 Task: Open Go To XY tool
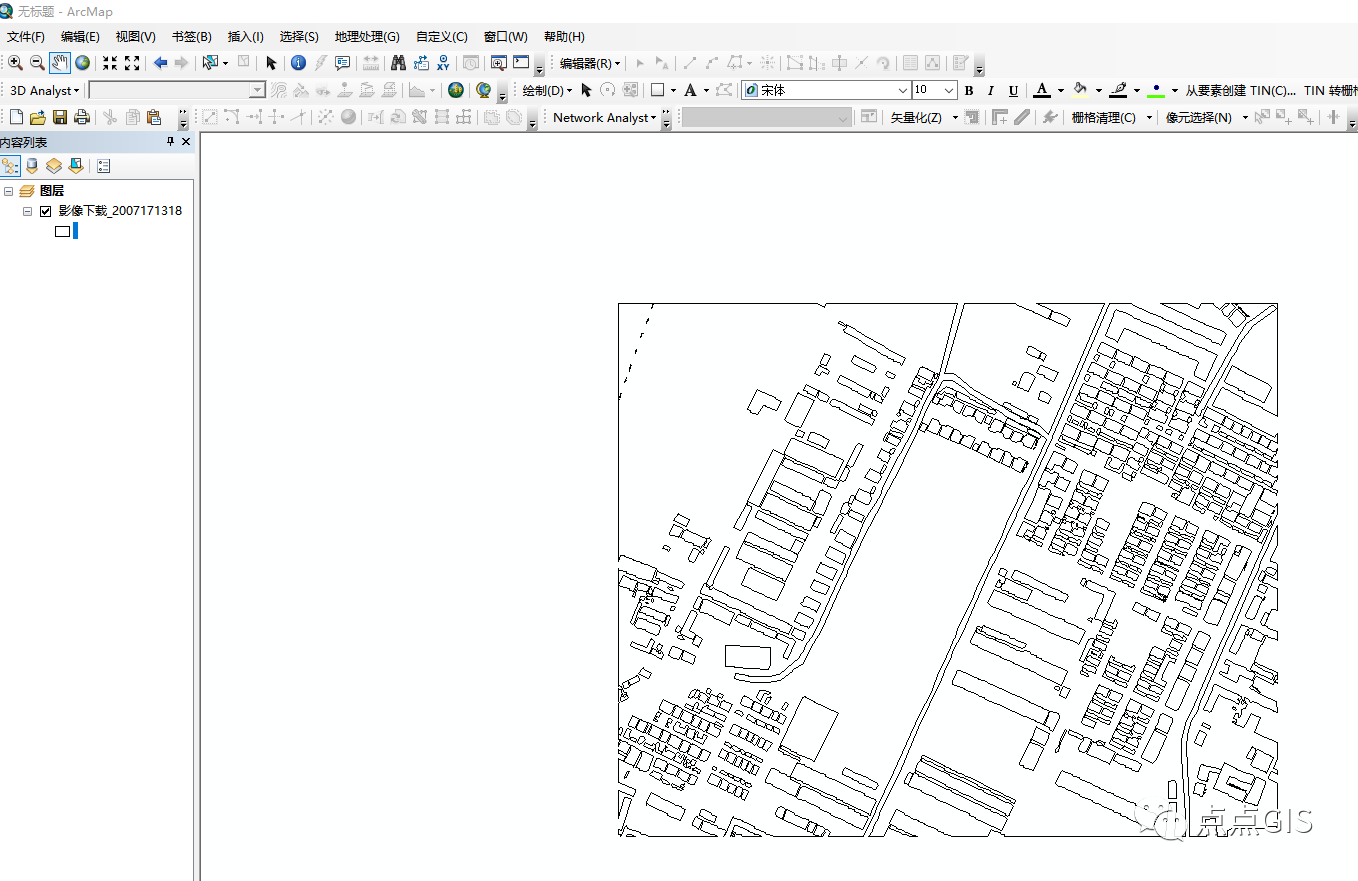tap(442, 63)
